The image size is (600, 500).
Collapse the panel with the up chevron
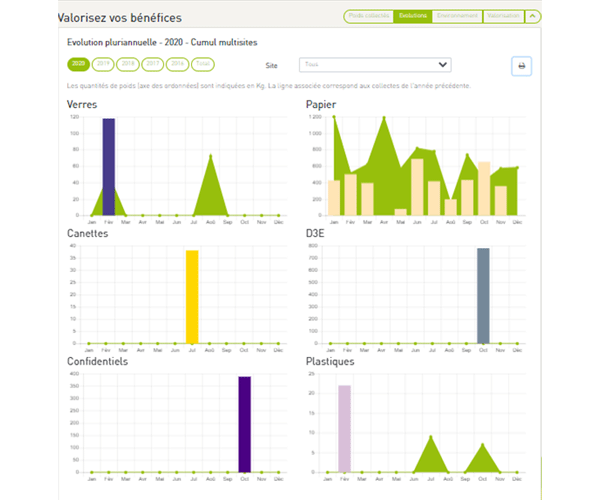coord(532,16)
